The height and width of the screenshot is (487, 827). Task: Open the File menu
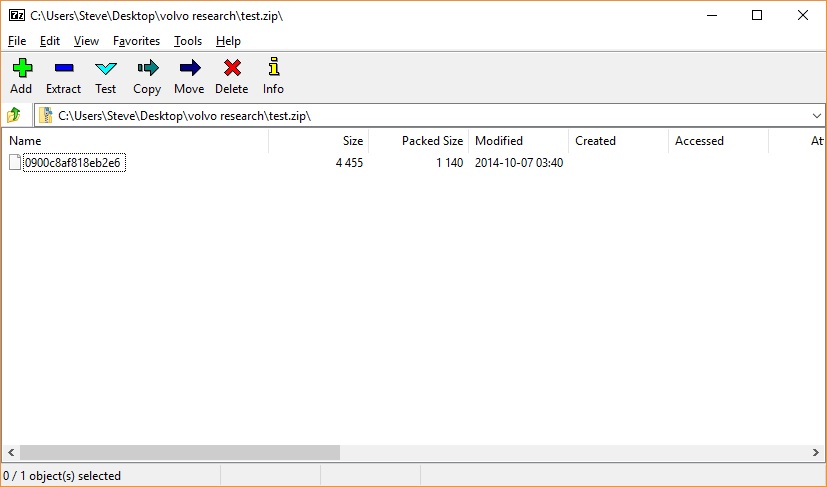coord(17,41)
